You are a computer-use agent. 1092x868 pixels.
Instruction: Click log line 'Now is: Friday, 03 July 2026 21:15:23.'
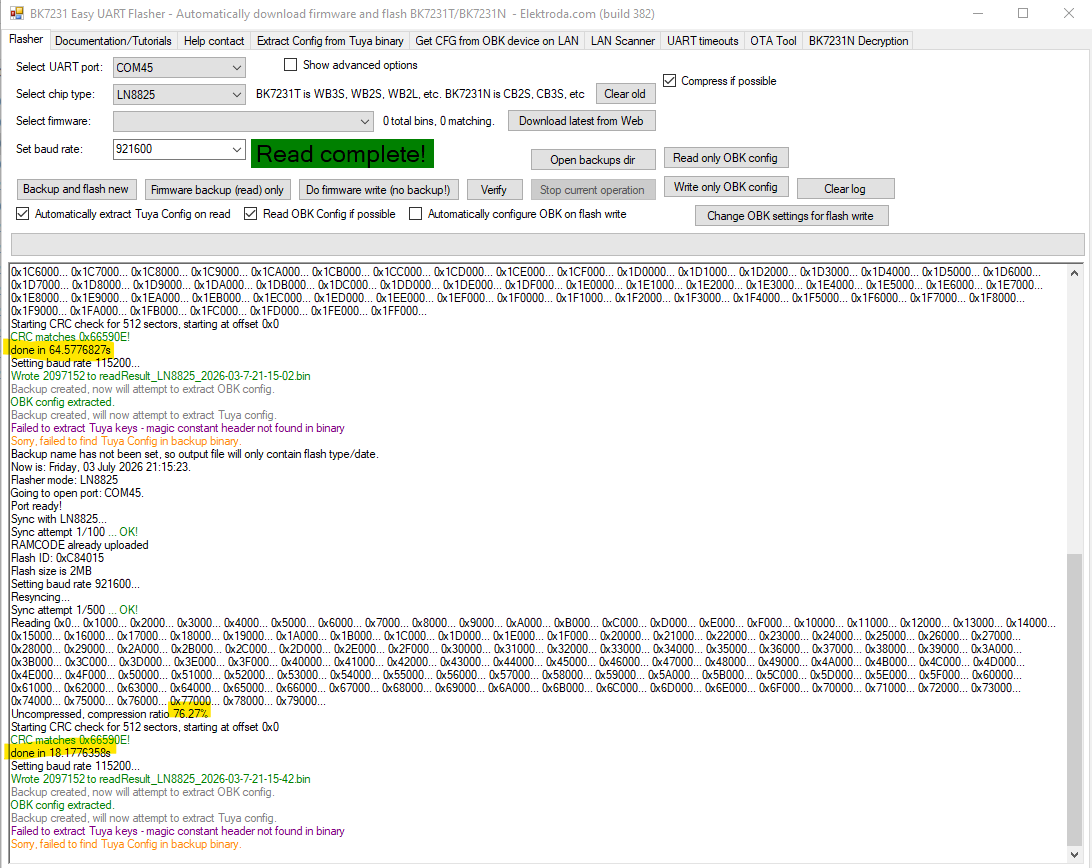click(x=101, y=467)
